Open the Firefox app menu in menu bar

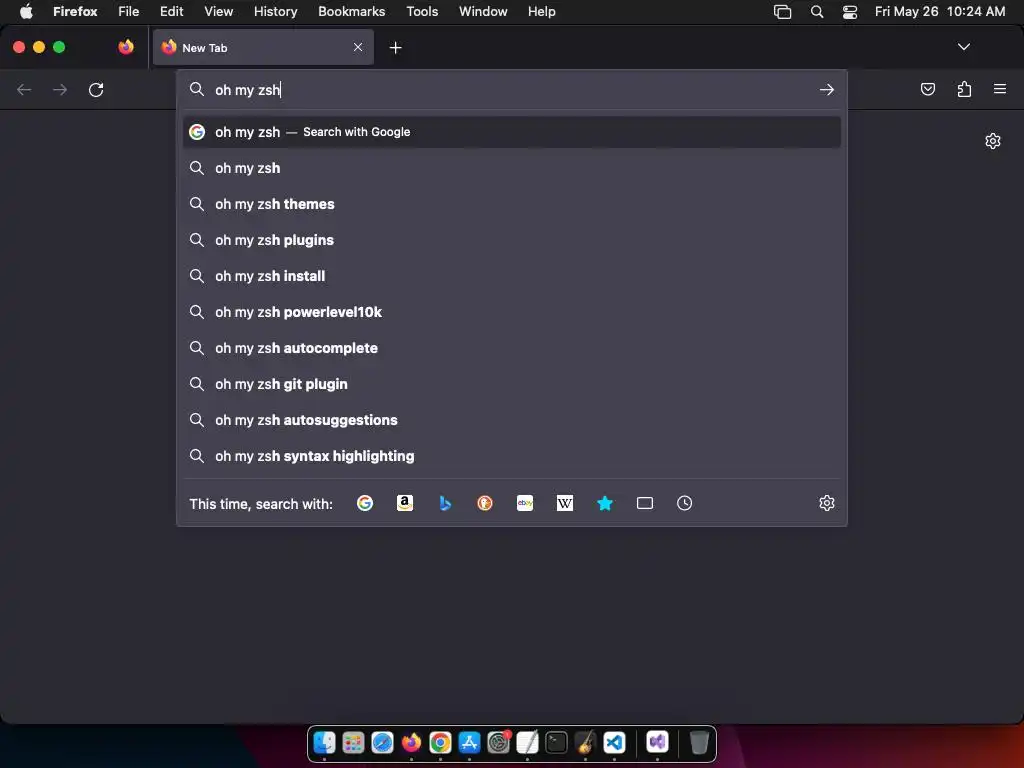pos(75,11)
